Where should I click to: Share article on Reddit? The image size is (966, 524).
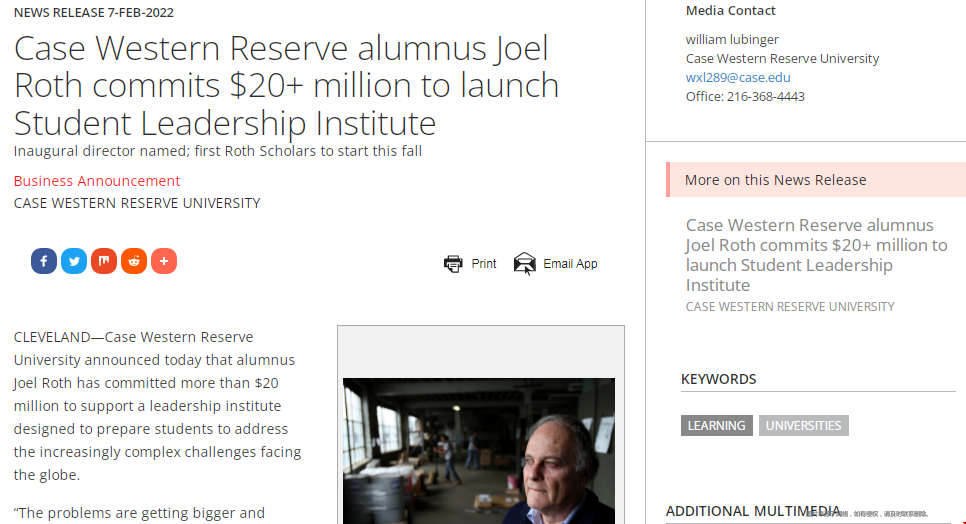pos(134,261)
